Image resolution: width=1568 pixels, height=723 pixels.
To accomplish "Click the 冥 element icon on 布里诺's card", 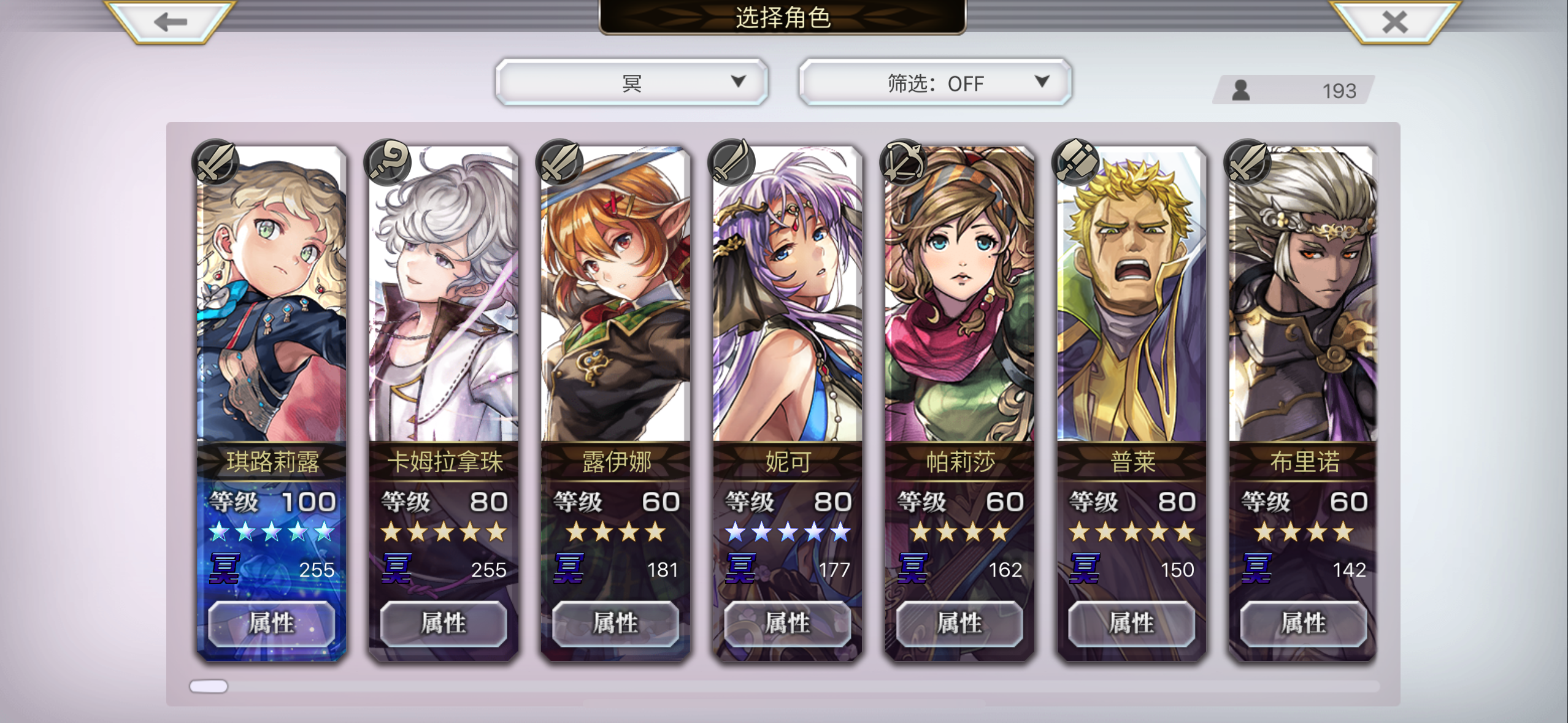I will (1256, 568).
